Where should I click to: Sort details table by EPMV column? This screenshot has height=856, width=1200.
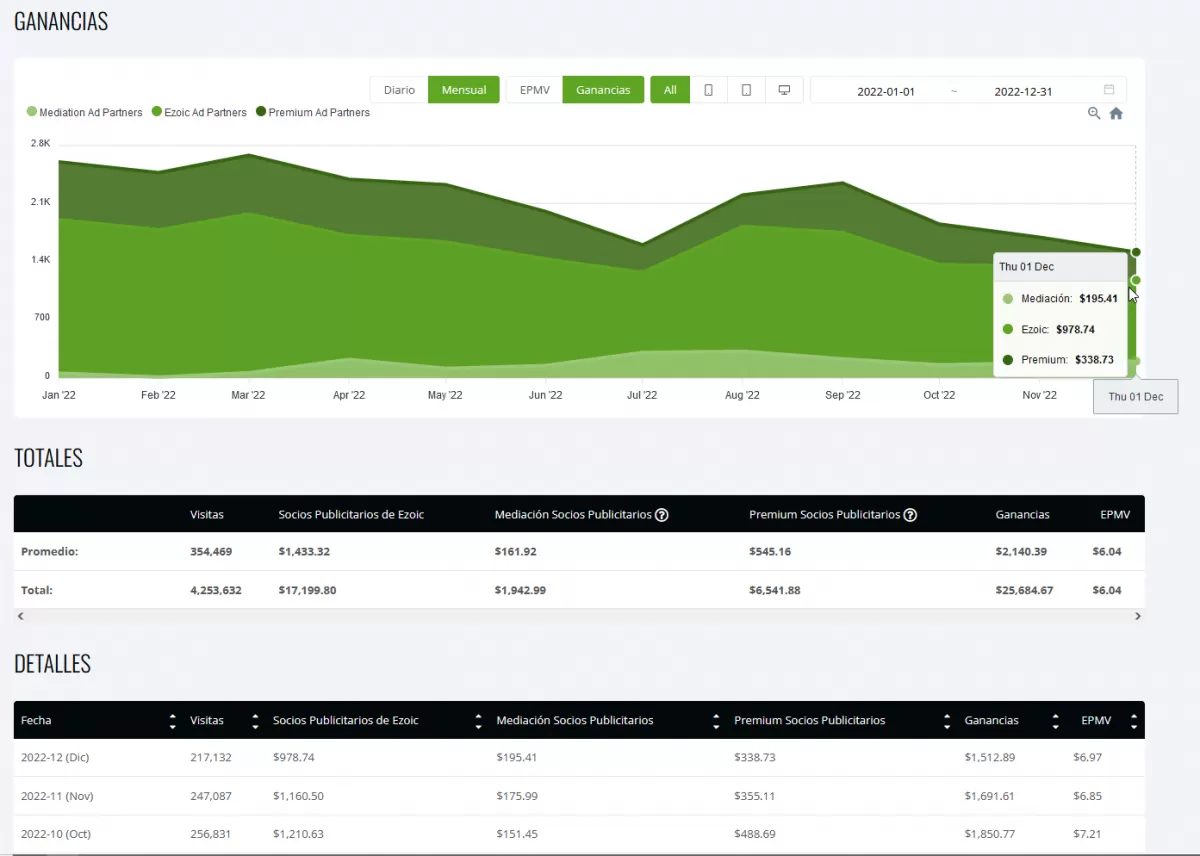[x=1133, y=721]
